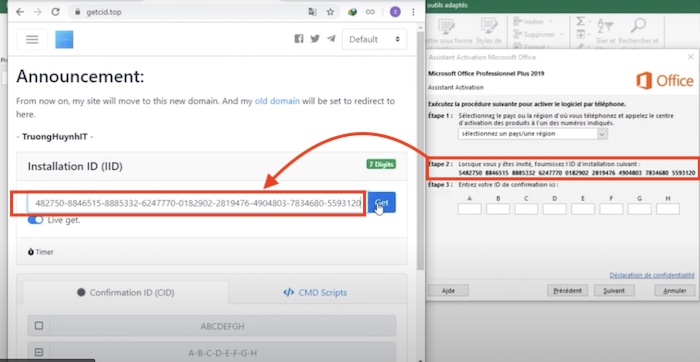Screen dimensions: 700x362
Task: Expand the Supprimer dropdown arrow in Excel
Action: [562, 34]
